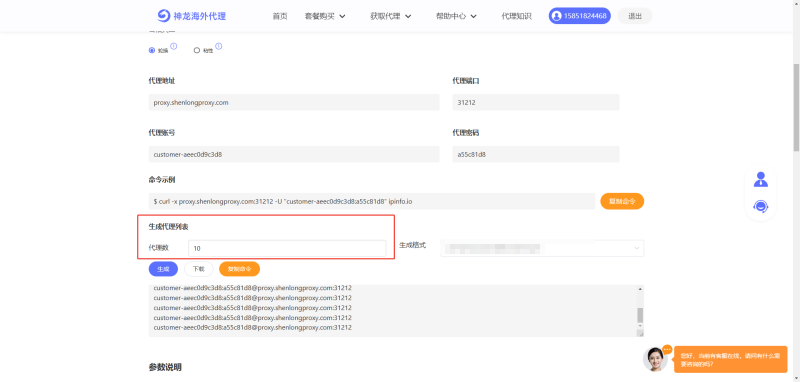Select the second unselected radio option

coord(197,50)
